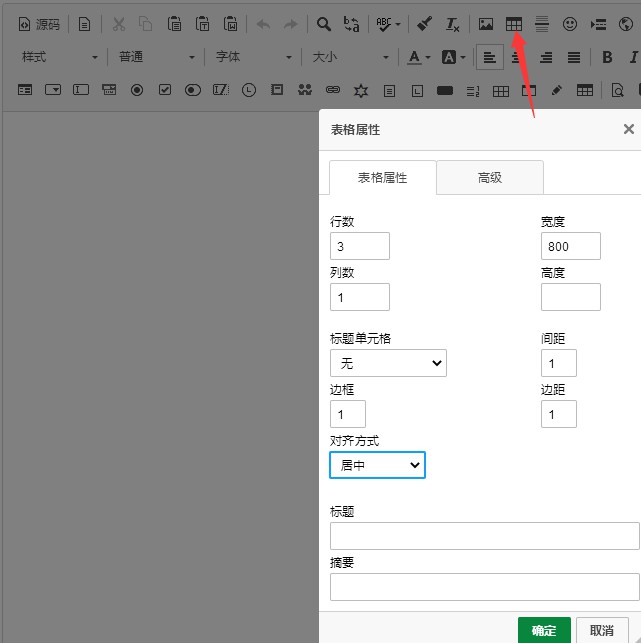Image resolution: width=641 pixels, height=643 pixels.
Task: Open the text color A picker
Action: click(x=419, y=57)
